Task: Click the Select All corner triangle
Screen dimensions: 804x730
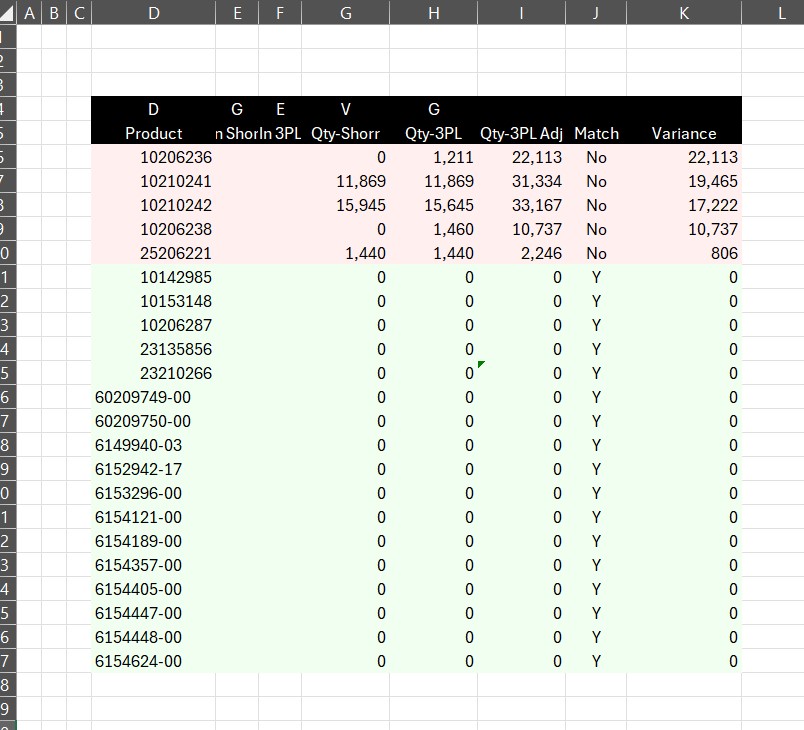Action: (8, 12)
